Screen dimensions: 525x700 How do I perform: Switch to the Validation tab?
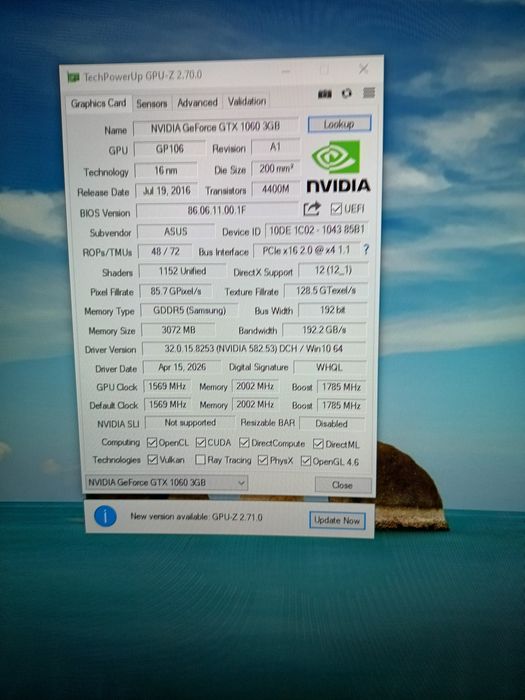247,101
